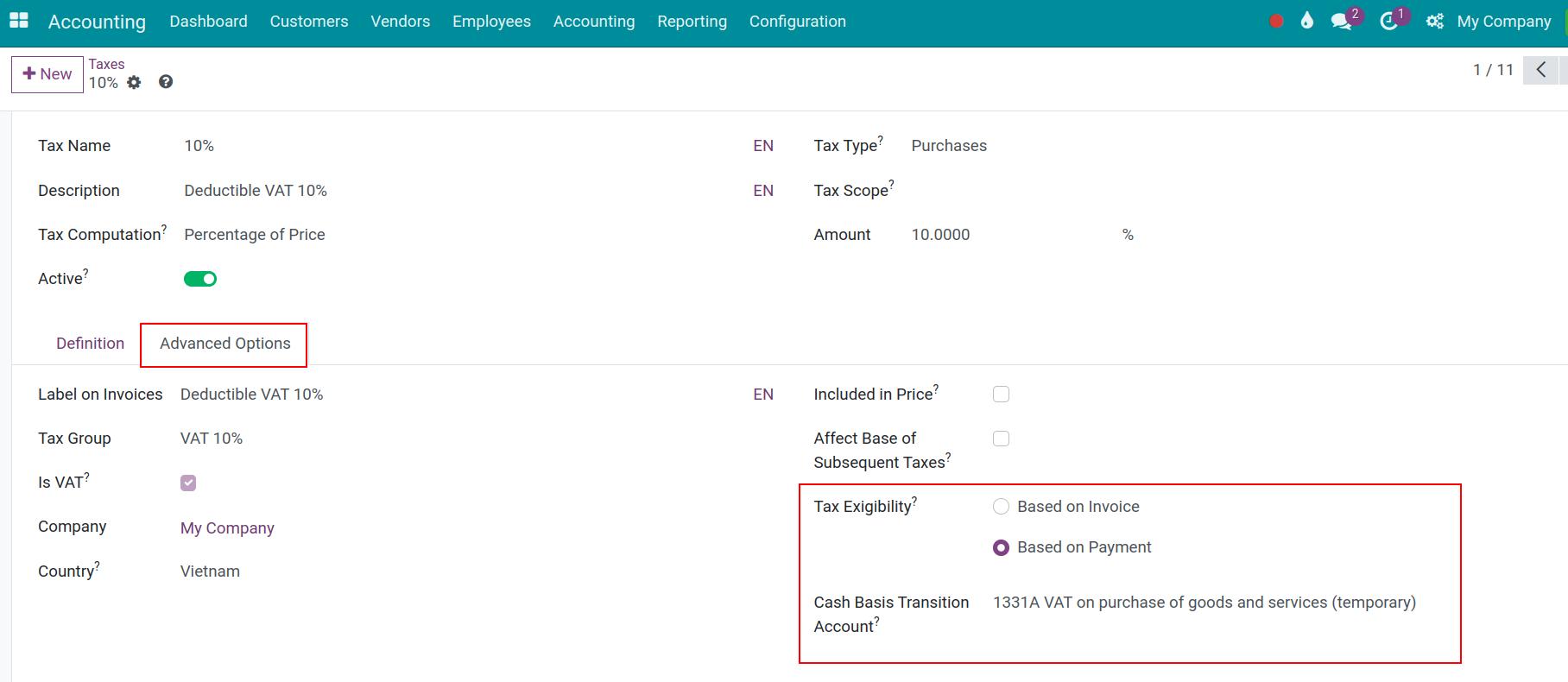Select Based on Invoice radio option
Screen dimensions: 1568x682
pyautogui.click(x=1001, y=507)
